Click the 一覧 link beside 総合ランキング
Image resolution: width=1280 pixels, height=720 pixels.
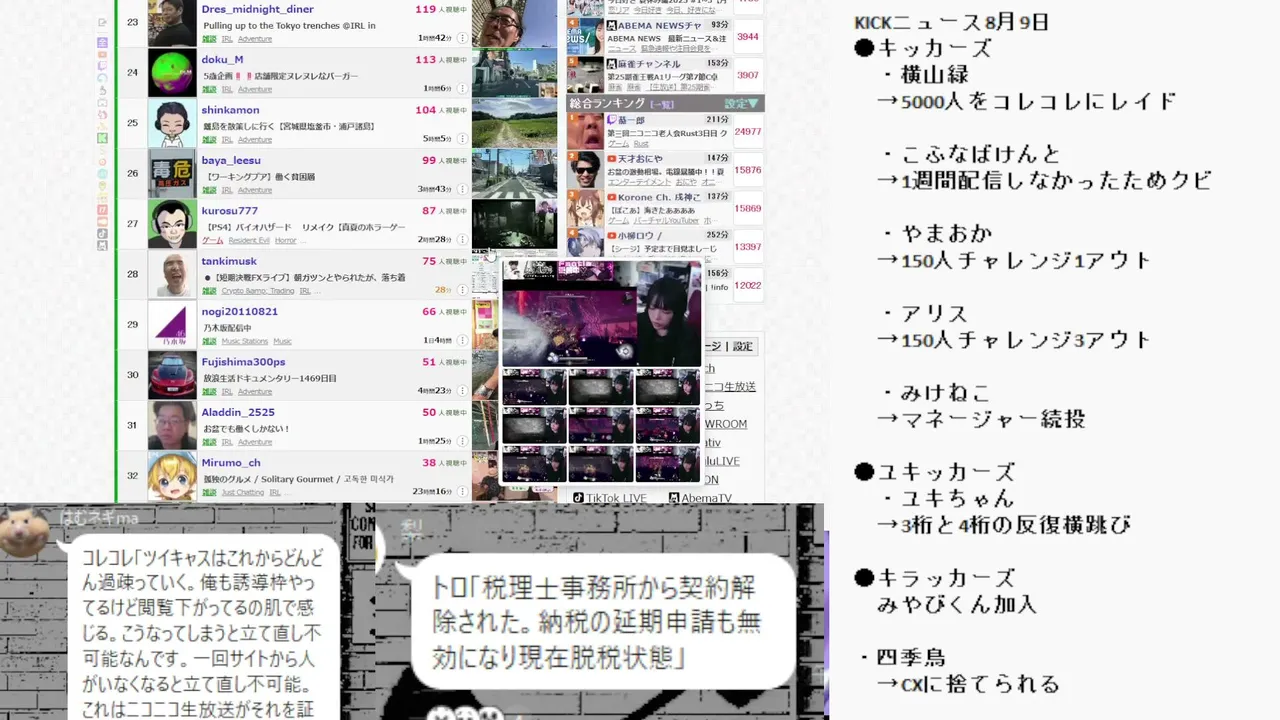[x=661, y=104]
